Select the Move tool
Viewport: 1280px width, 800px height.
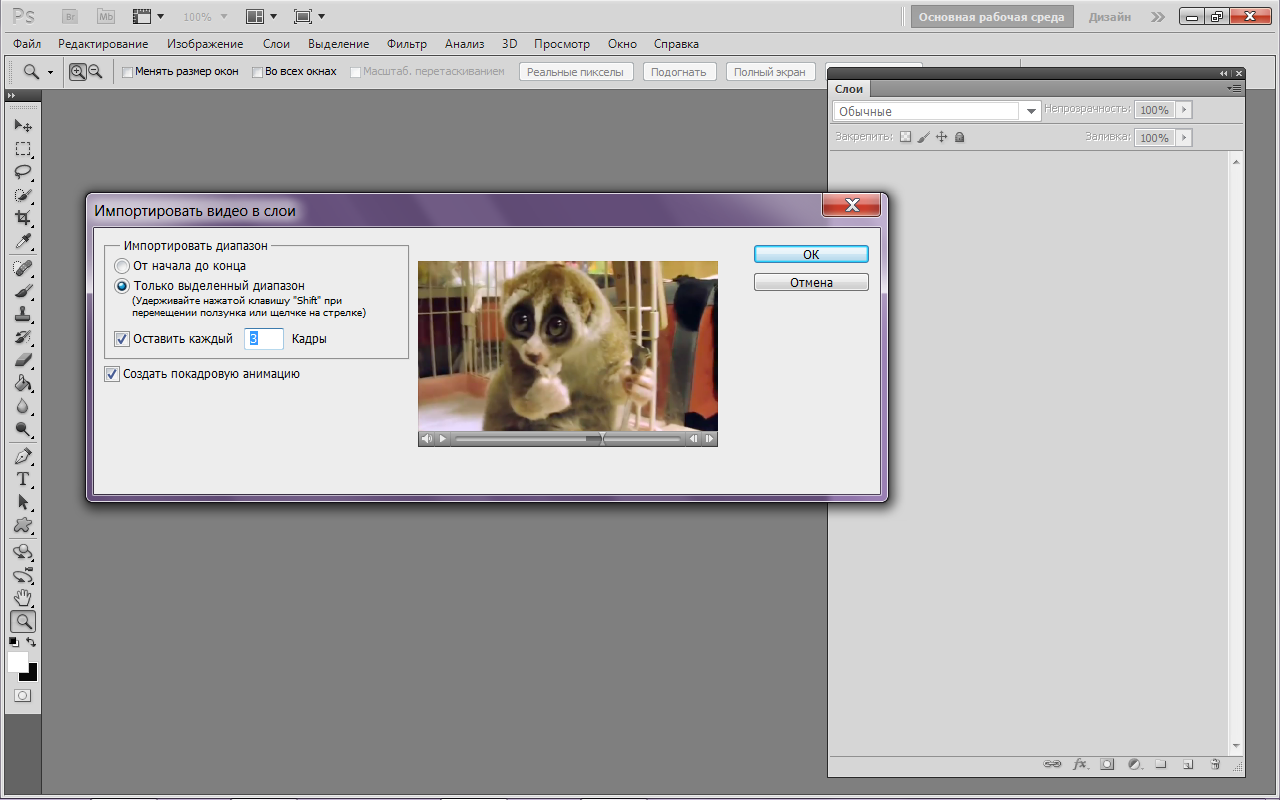tap(23, 126)
